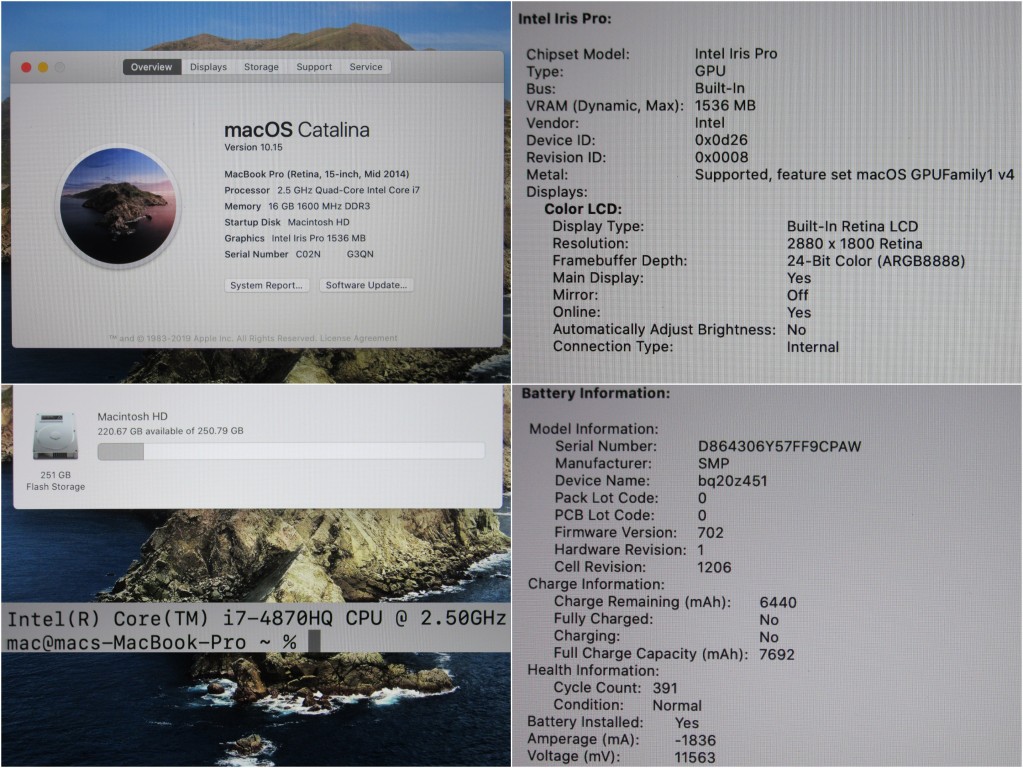
Task: Click the 16 GB 1600 MHz DDR3 value
Action: (x=319, y=206)
